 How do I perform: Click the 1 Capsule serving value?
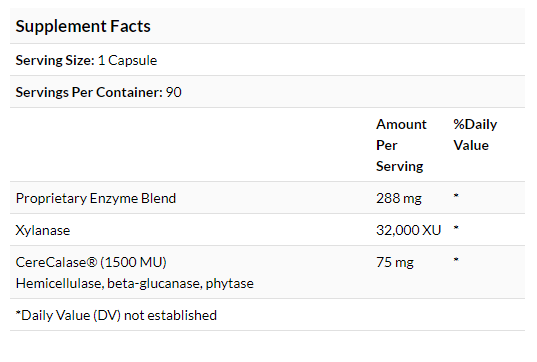pos(127,61)
